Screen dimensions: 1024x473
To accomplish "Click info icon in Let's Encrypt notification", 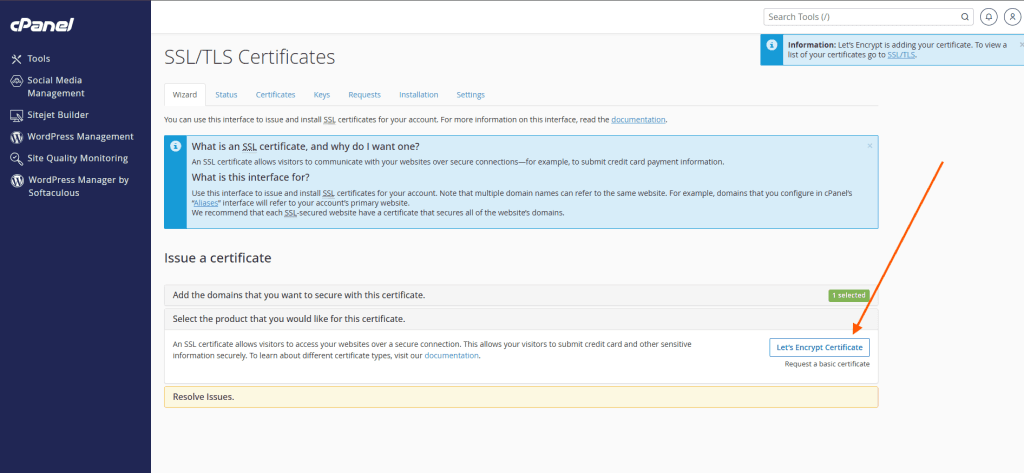I will point(771,45).
